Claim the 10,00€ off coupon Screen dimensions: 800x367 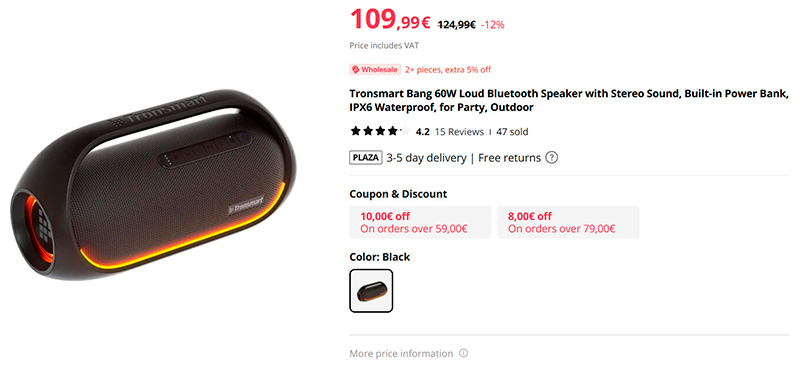(x=420, y=223)
